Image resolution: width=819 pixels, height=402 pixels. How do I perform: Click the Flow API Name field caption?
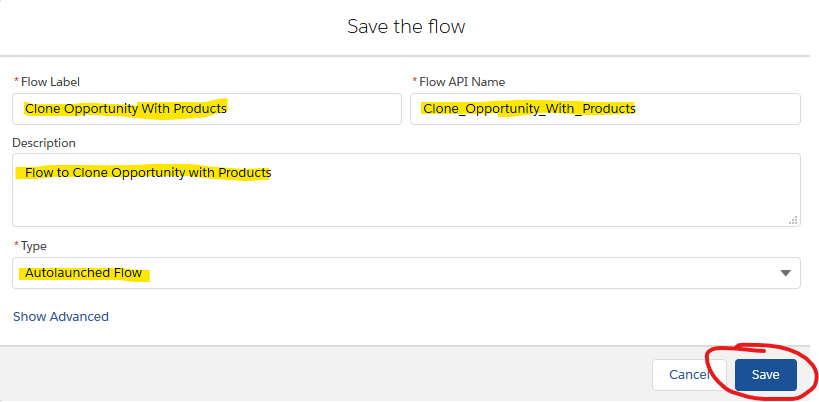(x=462, y=81)
